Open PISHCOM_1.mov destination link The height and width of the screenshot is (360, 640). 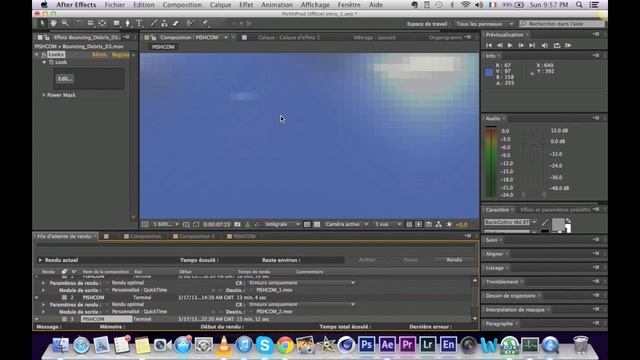(274, 290)
